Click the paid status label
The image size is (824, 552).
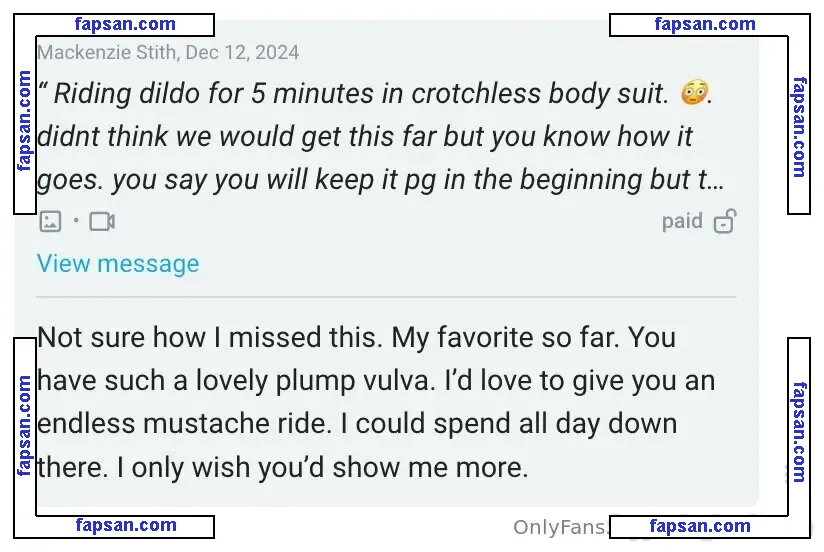pos(682,221)
